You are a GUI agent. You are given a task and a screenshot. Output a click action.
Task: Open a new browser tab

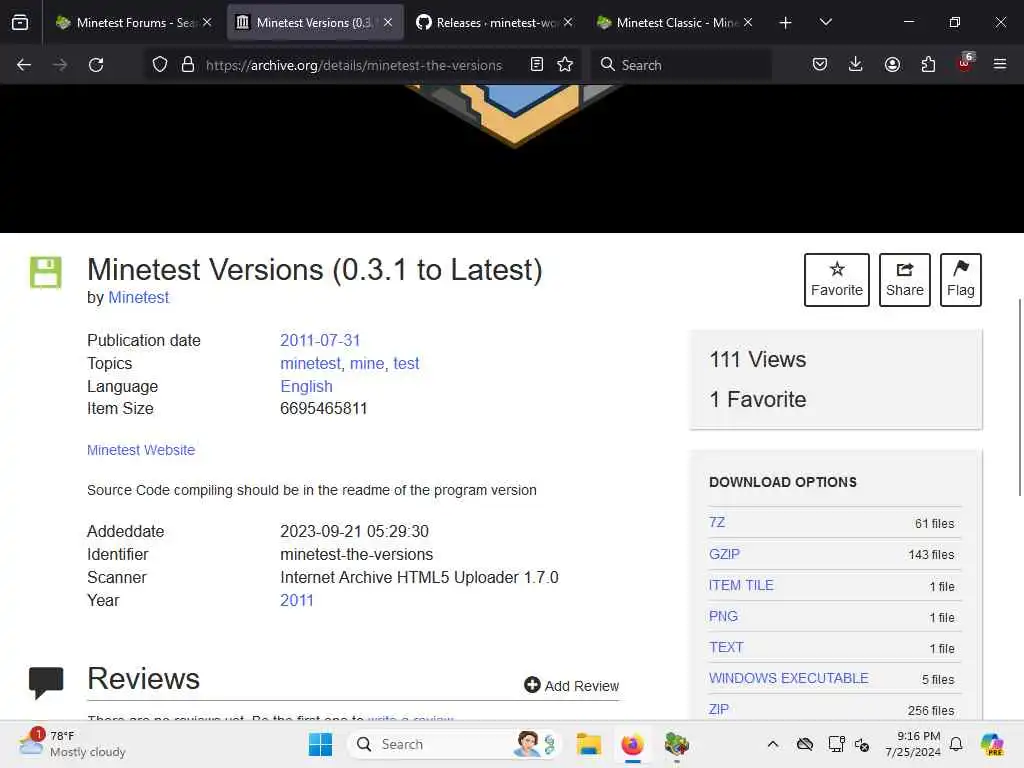tap(786, 23)
